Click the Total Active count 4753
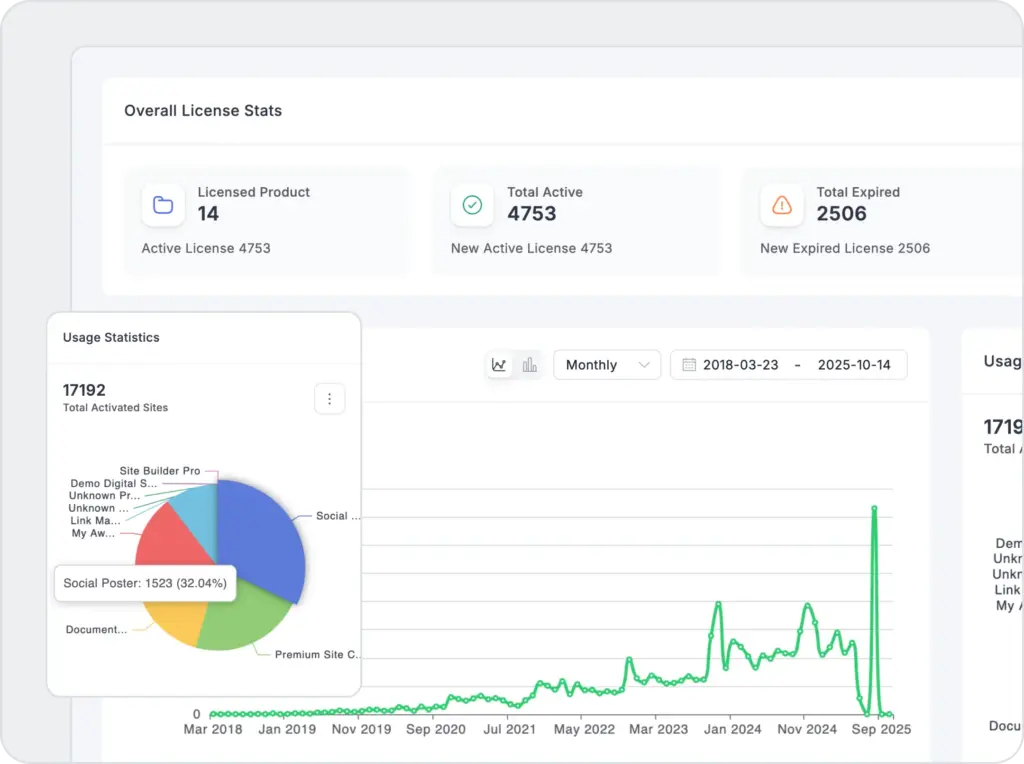 (531, 214)
